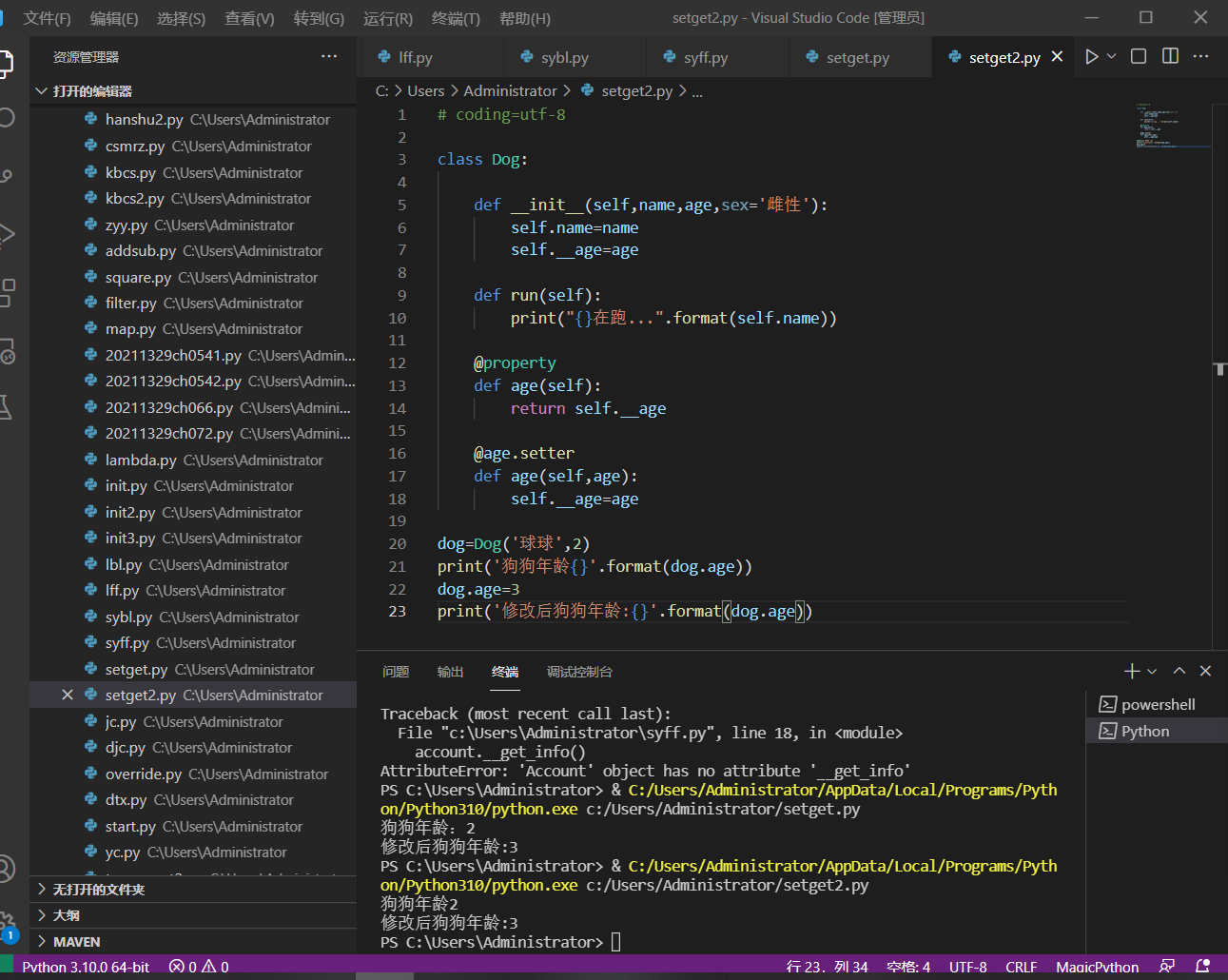Collapse the 打开的编辑器 section
The height and width of the screenshot is (980, 1228).
click(x=42, y=91)
